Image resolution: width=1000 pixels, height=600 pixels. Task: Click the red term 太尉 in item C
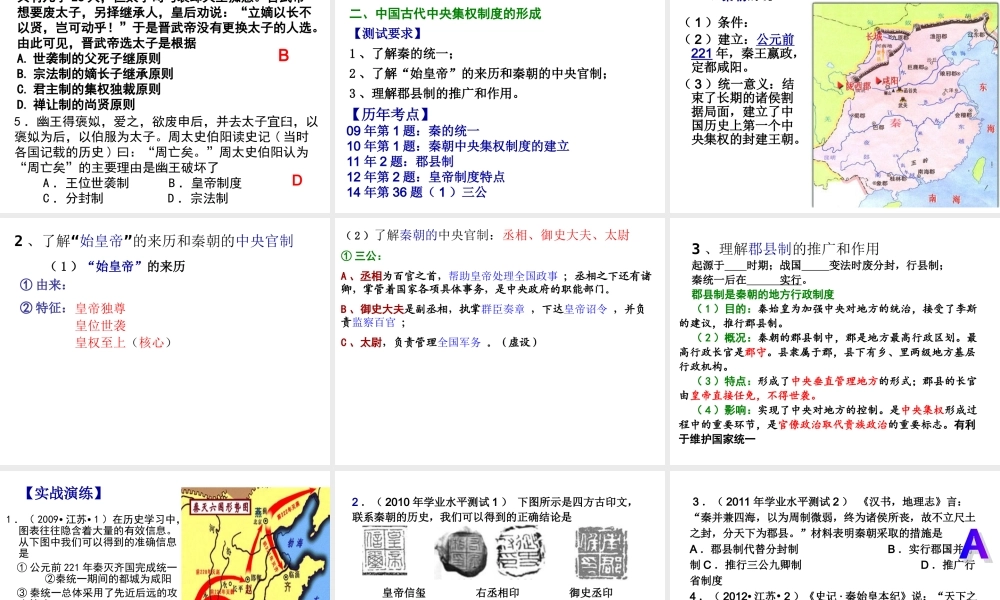pyautogui.click(x=371, y=342)
